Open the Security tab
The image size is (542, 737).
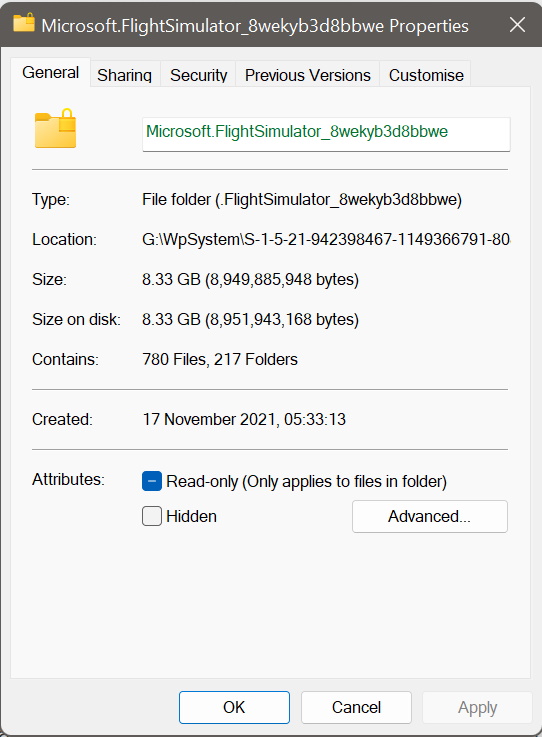[198, 75]
